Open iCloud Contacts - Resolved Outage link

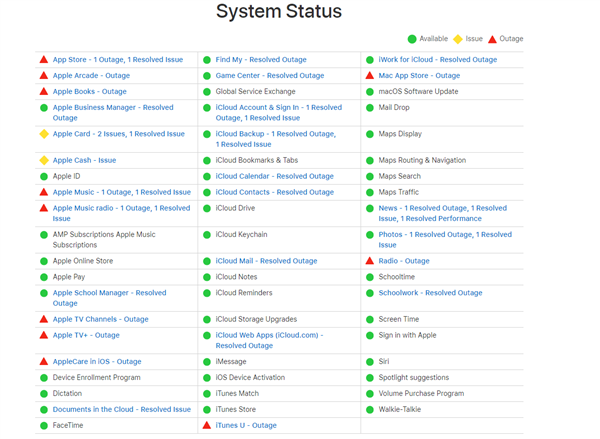pos(275,192)
